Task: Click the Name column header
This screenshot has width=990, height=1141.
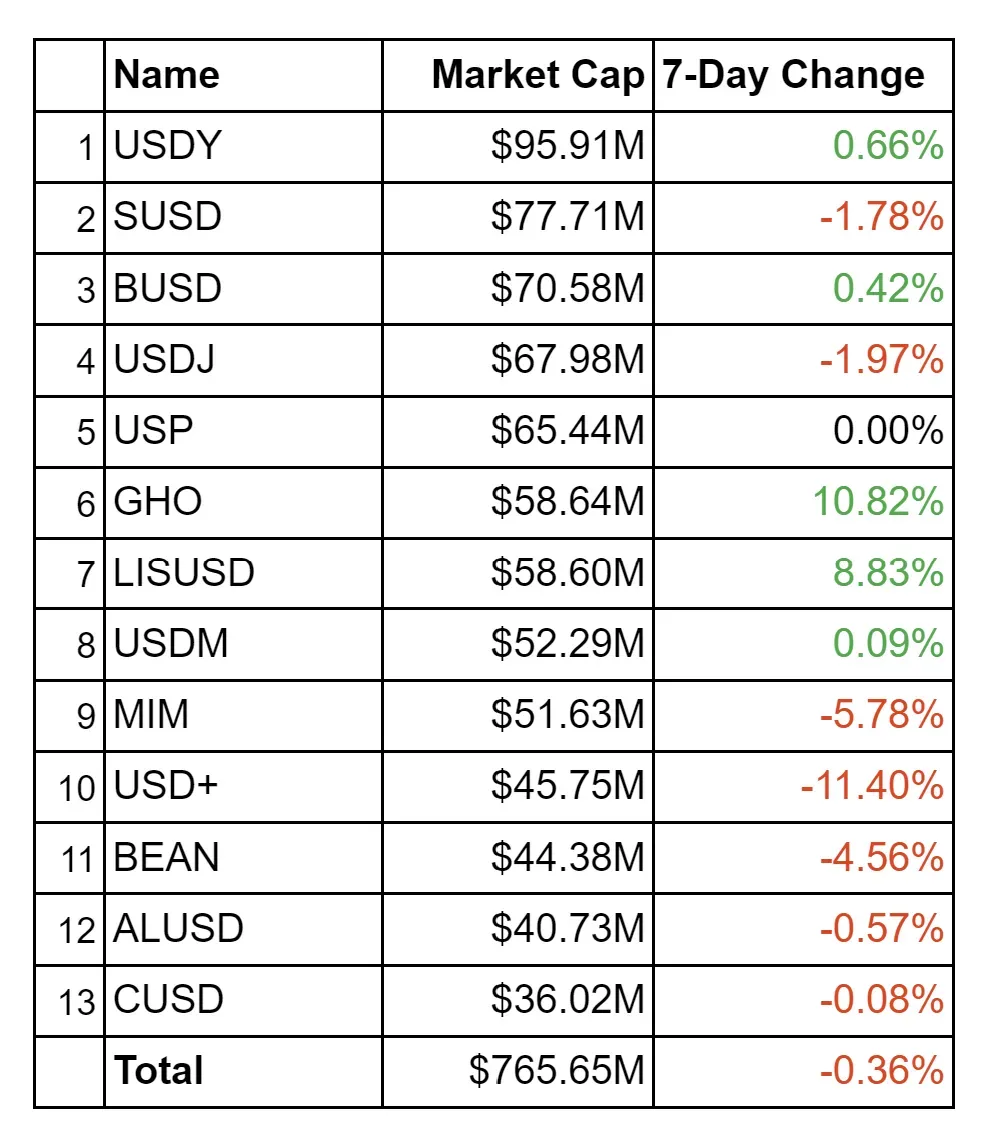Action: tap(167, 76)
